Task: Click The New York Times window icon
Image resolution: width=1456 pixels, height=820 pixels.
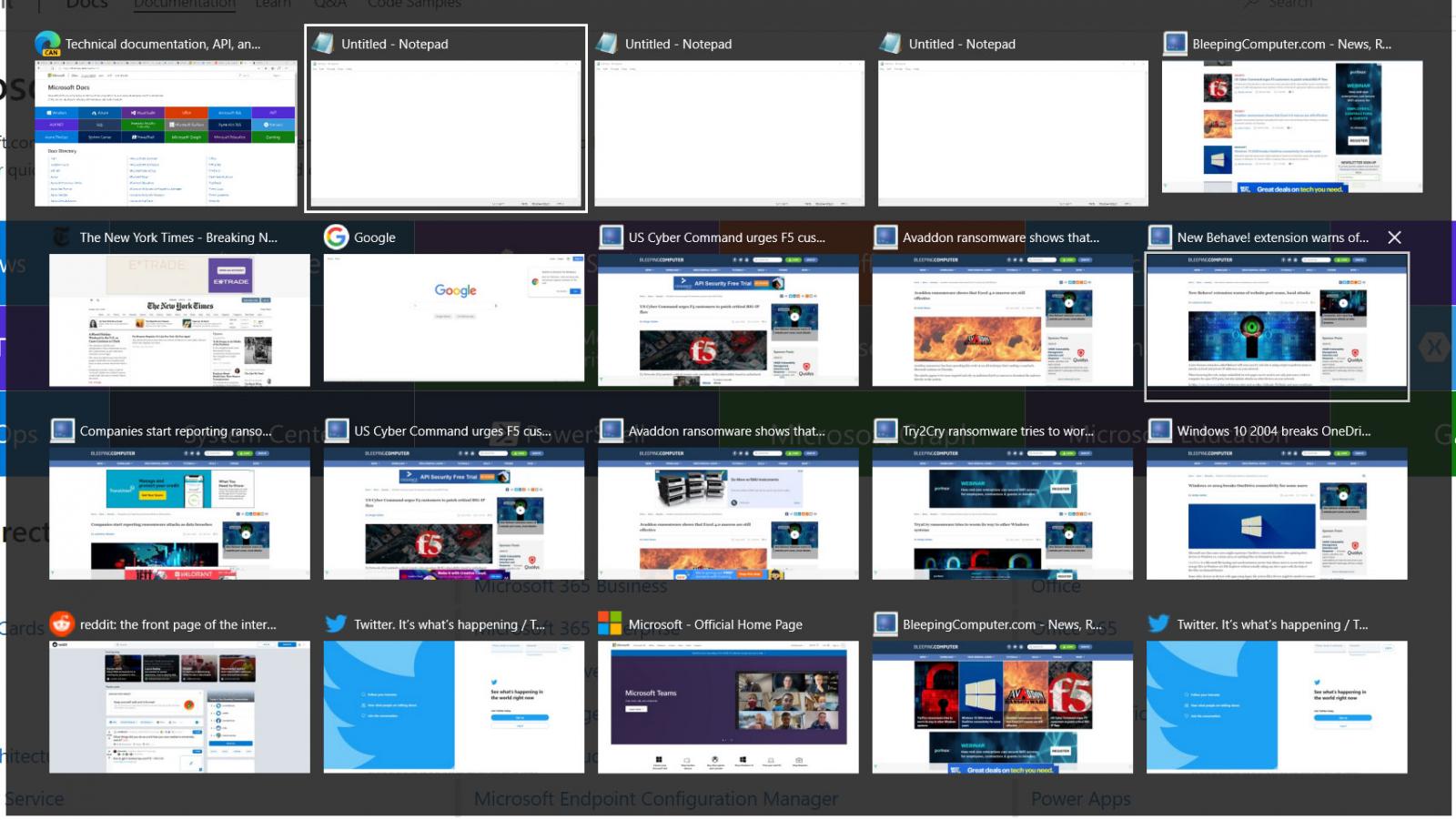Action: tap(62, 238)
